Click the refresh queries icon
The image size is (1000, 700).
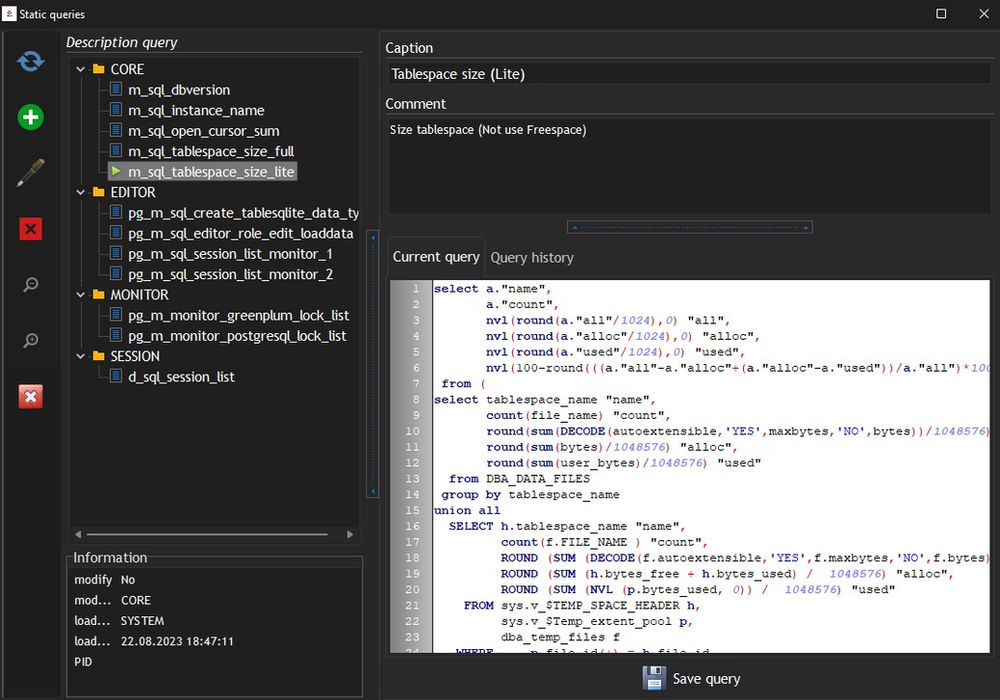pyautogui.click(x=30, y=61)
